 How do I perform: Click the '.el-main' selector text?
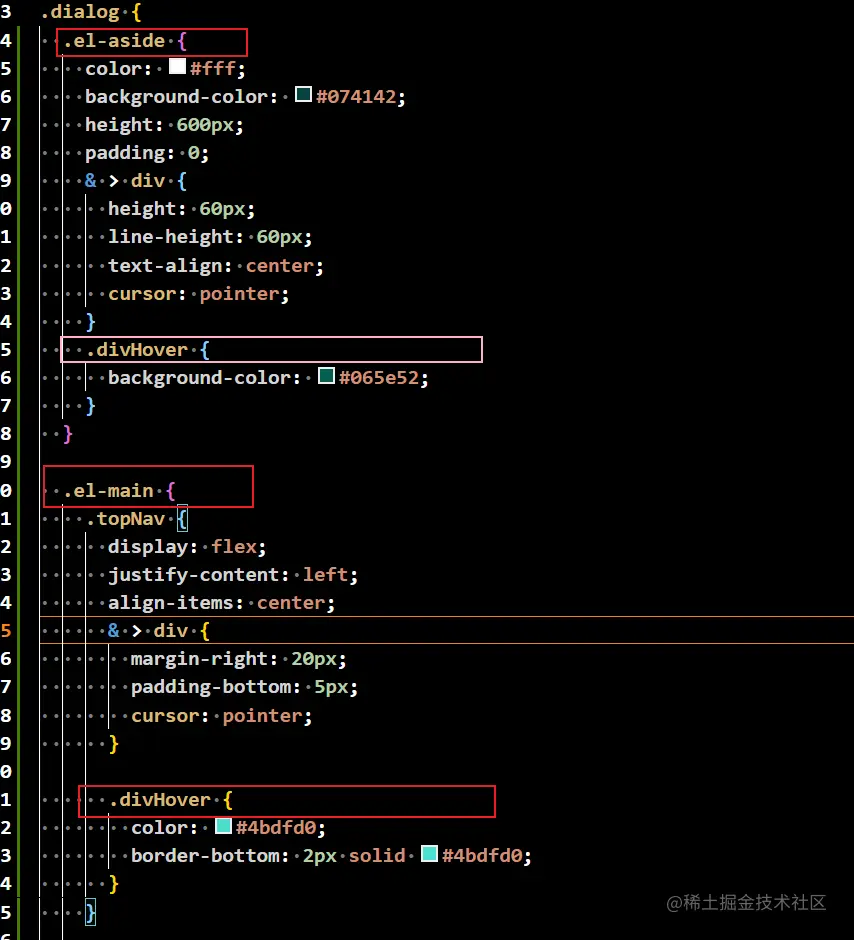108,491
